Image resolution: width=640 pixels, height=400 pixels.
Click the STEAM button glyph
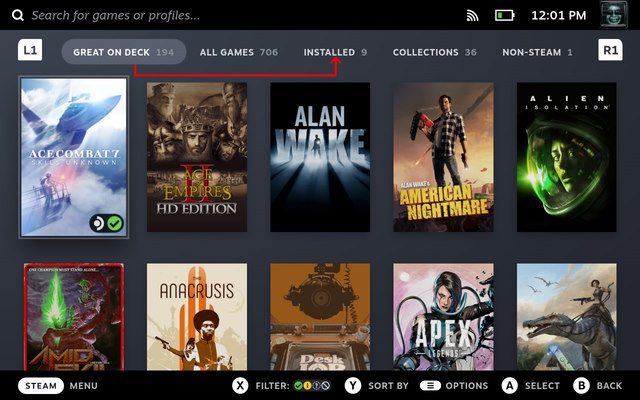(x=41, y=386)
